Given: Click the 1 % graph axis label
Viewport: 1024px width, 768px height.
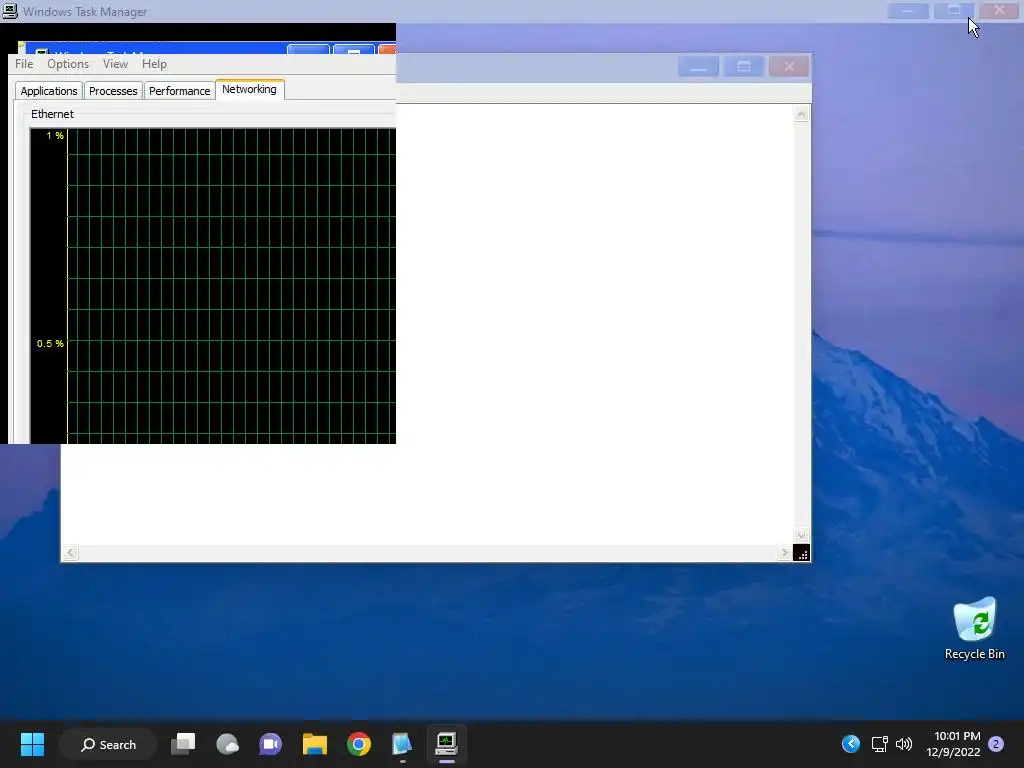Looking at the screenshot, I should [55, 136].
